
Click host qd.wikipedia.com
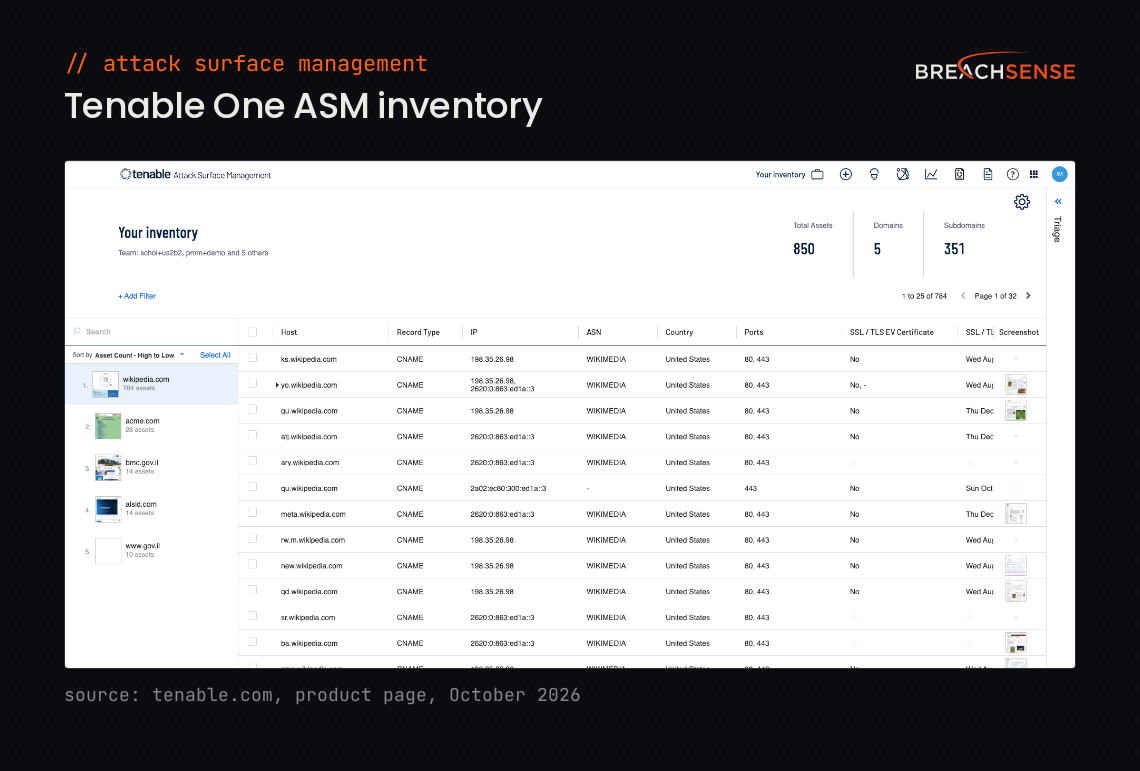pyautogui.click(x=309, y=591)
